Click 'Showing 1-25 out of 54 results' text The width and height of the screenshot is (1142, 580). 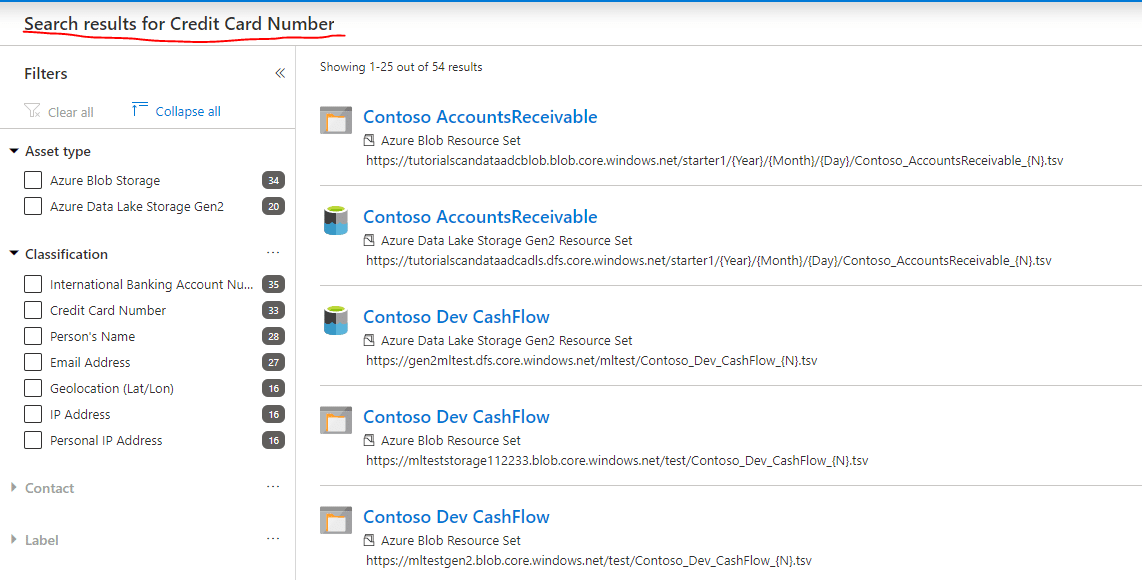[x=401, y=67]
